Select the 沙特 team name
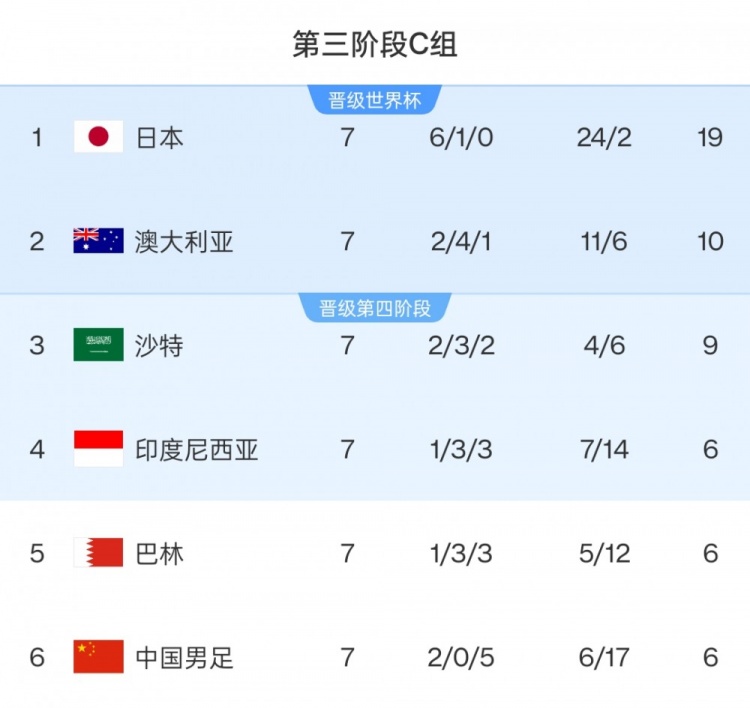Image resolution: width=750 pixels, height=708 pixels. (x=160, y=345)
